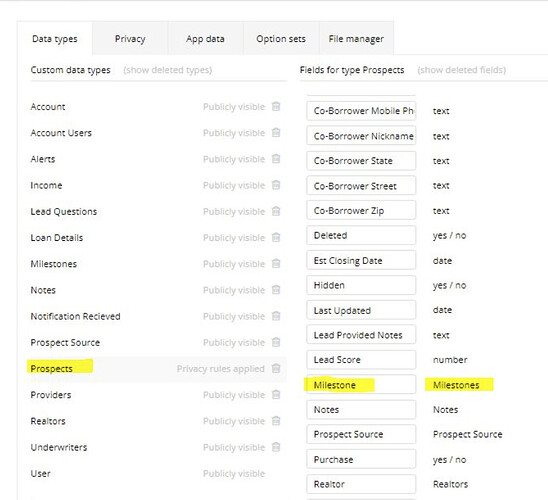548x500 pixels.
Task: Delete the Account data type via trash icon
Action: click(x=276, y=106)
